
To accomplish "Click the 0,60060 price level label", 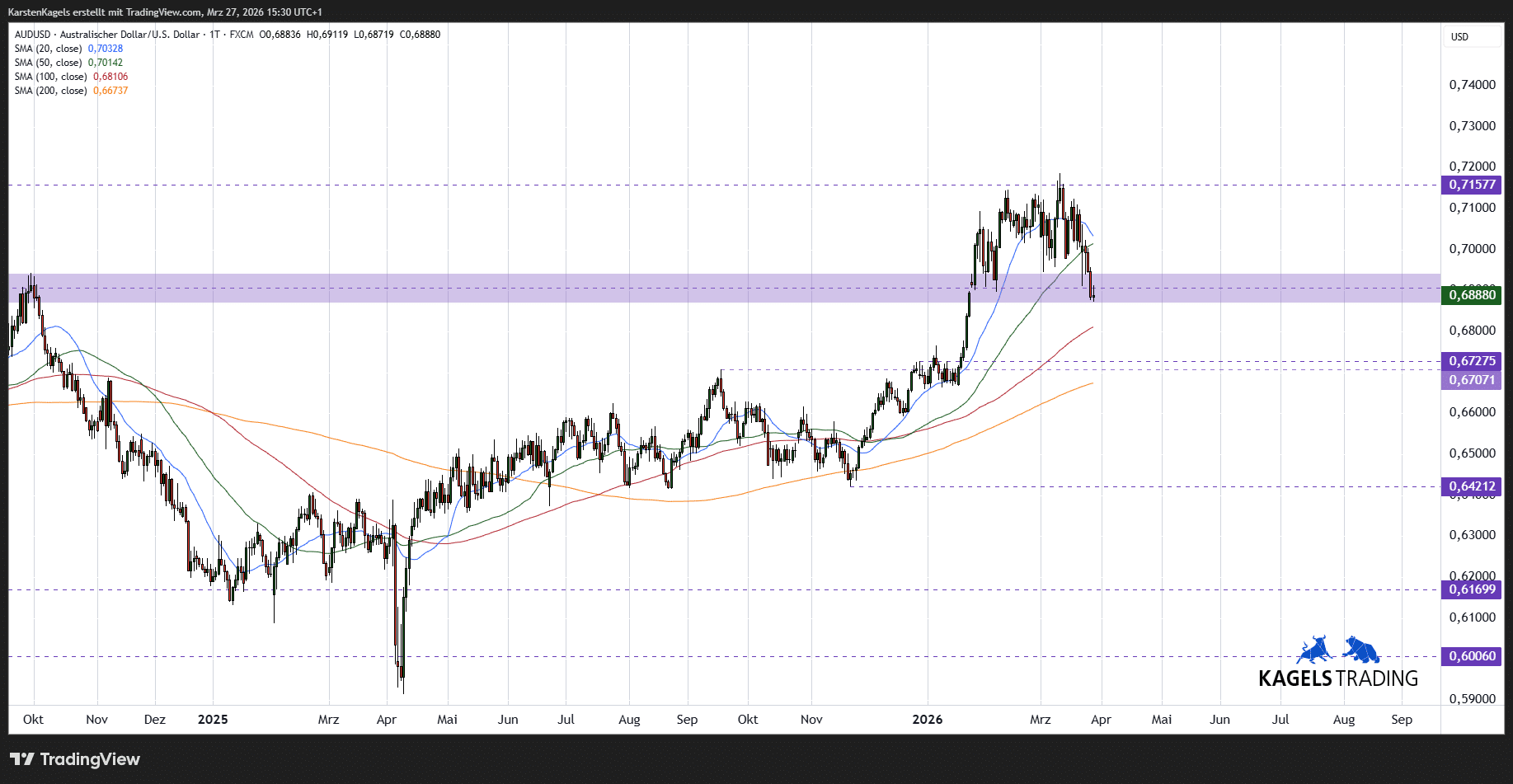I will [x=1472, y=656].
